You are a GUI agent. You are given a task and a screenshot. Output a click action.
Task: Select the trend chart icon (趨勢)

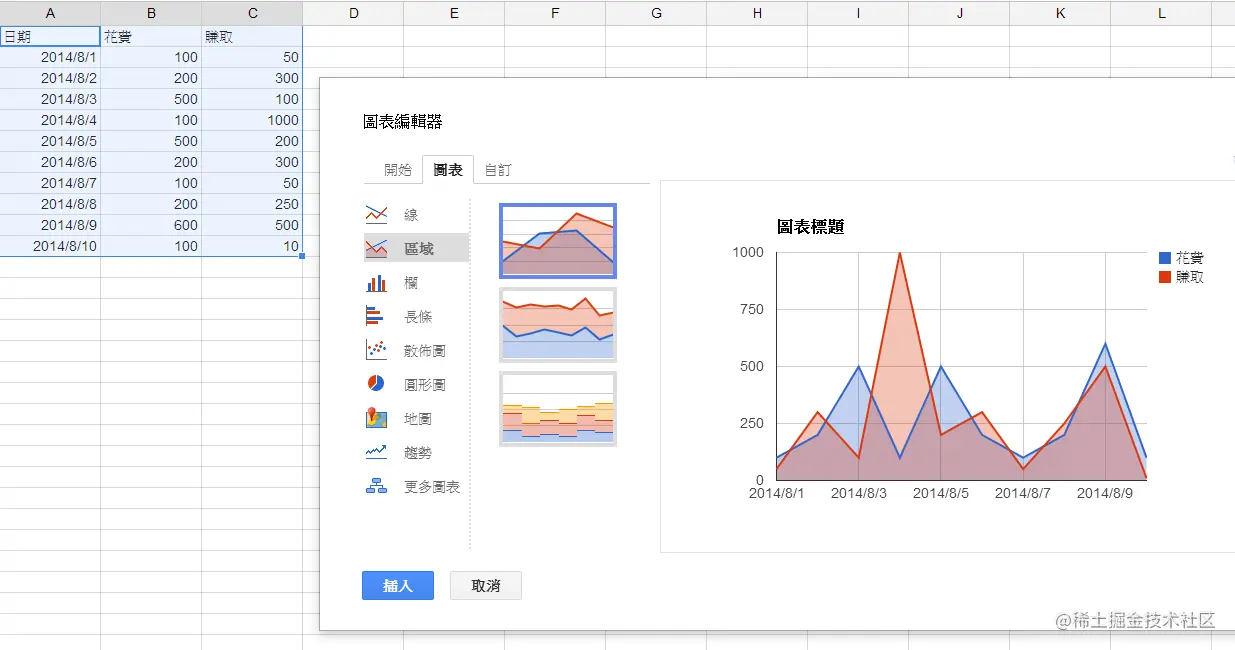[376, 452]
